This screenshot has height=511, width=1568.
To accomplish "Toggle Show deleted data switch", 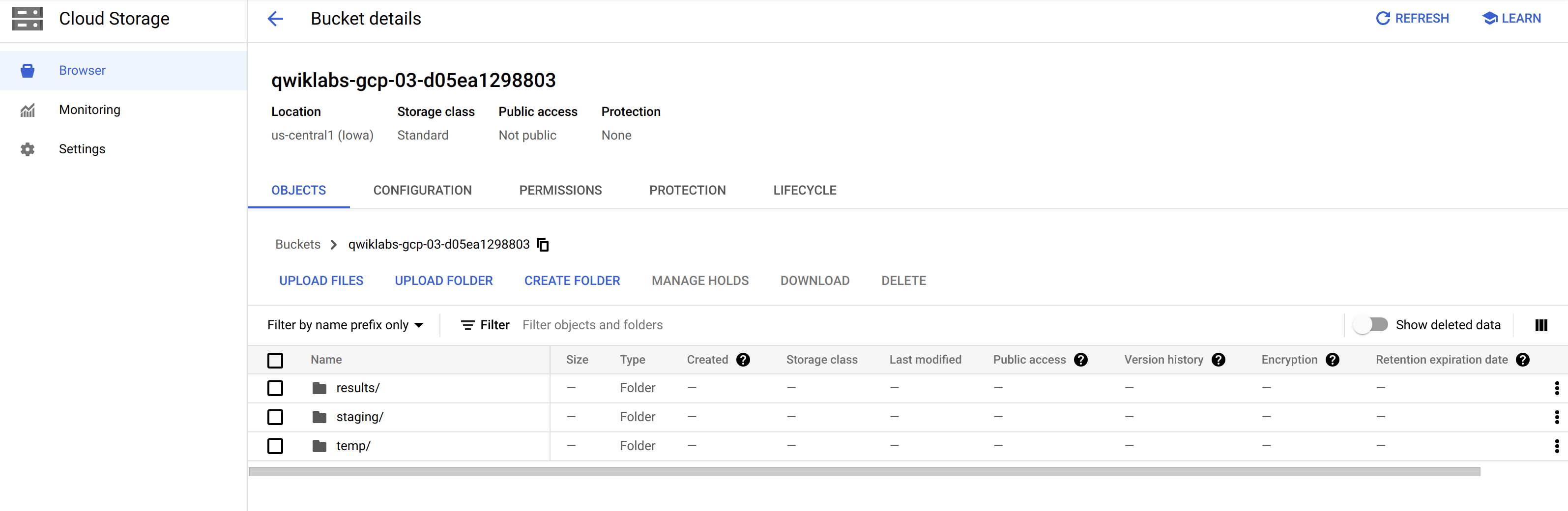I will [x=1371, y=325].
